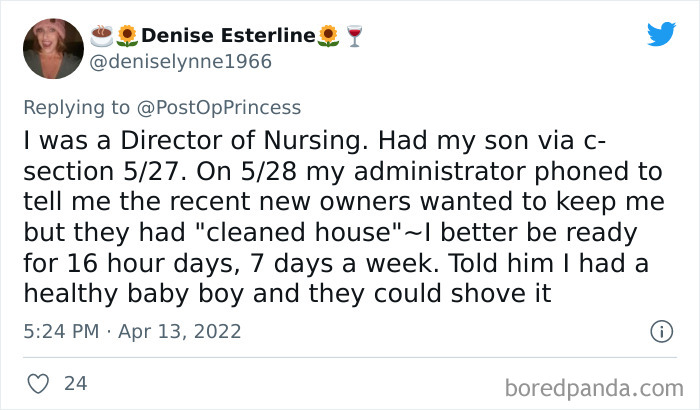Open the @PostOpPrincess mention link

coord(223,107)
